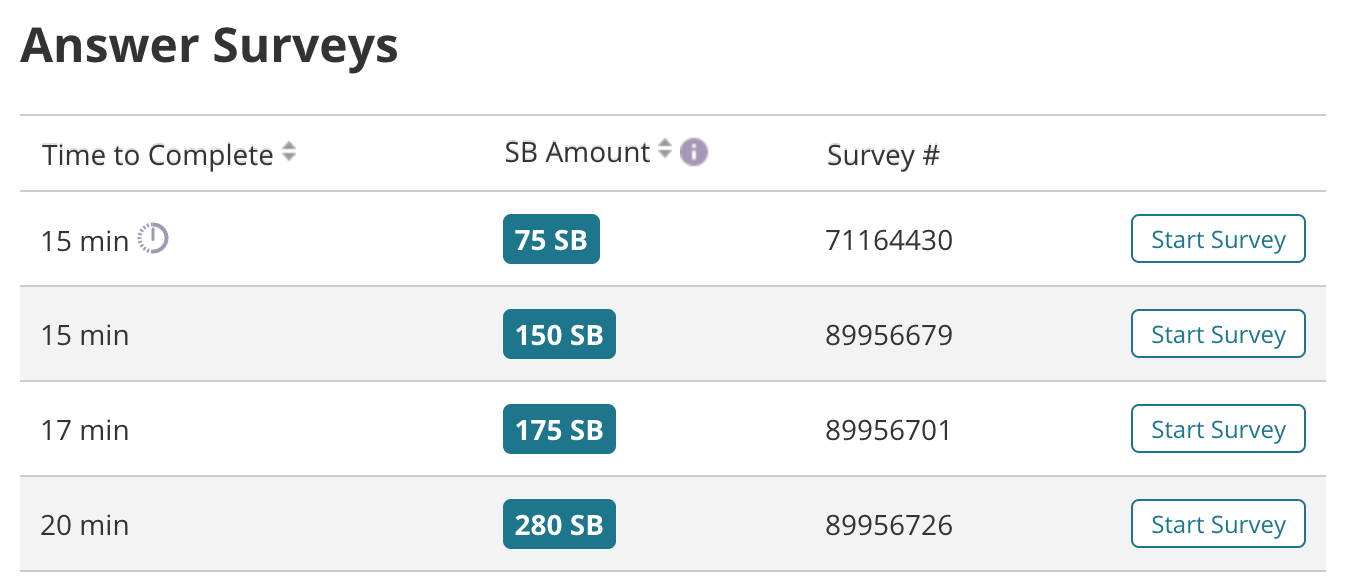This screenshot has height=578, width=1350.
Task: Start survey number 89956679
Action: point(1218,333)
